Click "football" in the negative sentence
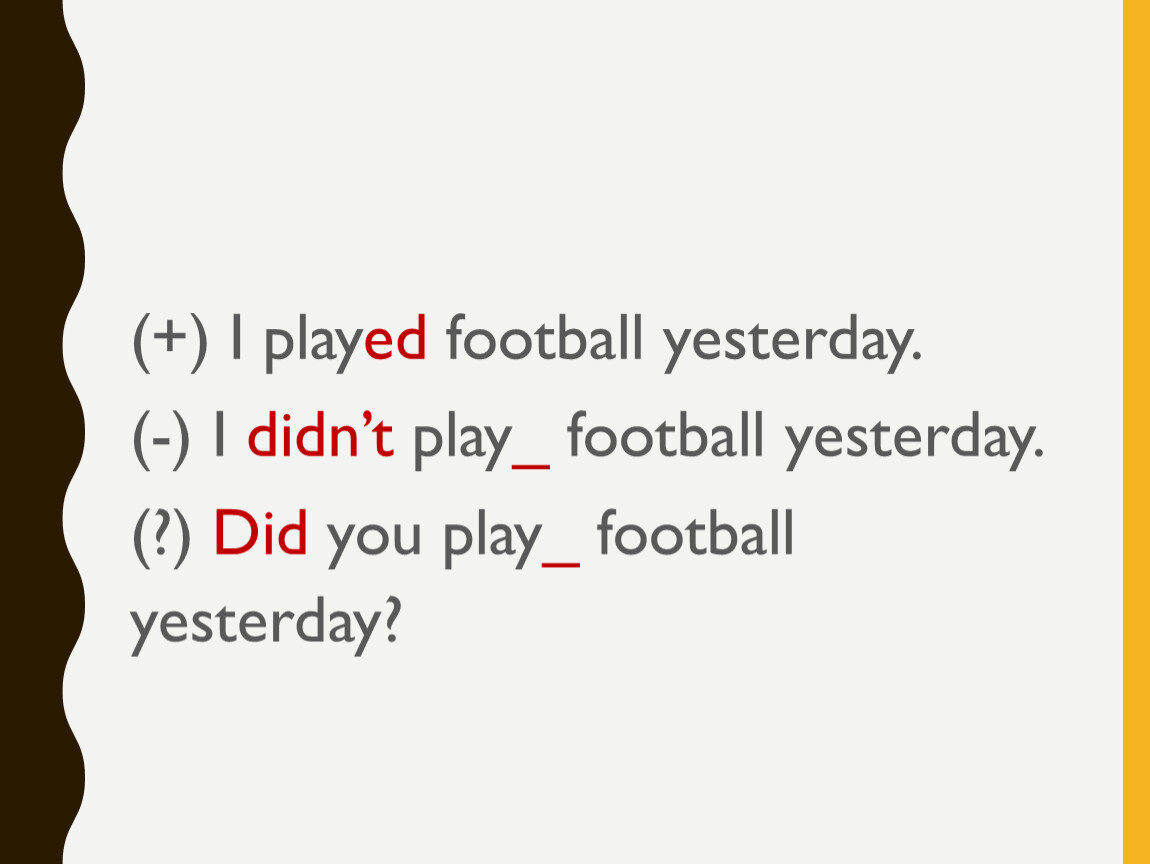 coord(665,435)
